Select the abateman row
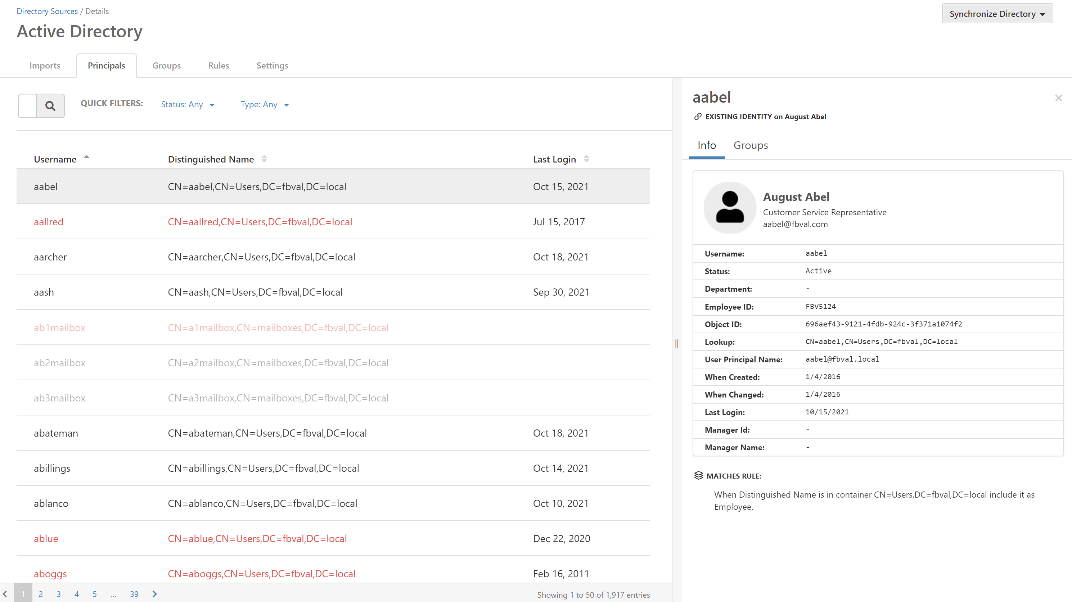The height and width of the screenshot is (602, 1072). point(333,433)
